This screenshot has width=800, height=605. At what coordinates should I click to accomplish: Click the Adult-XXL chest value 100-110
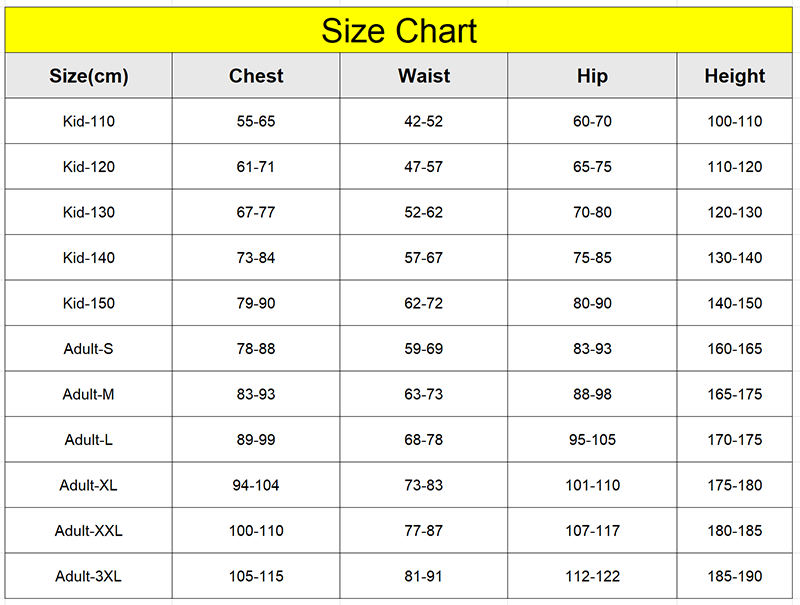(x=256, y=531)
